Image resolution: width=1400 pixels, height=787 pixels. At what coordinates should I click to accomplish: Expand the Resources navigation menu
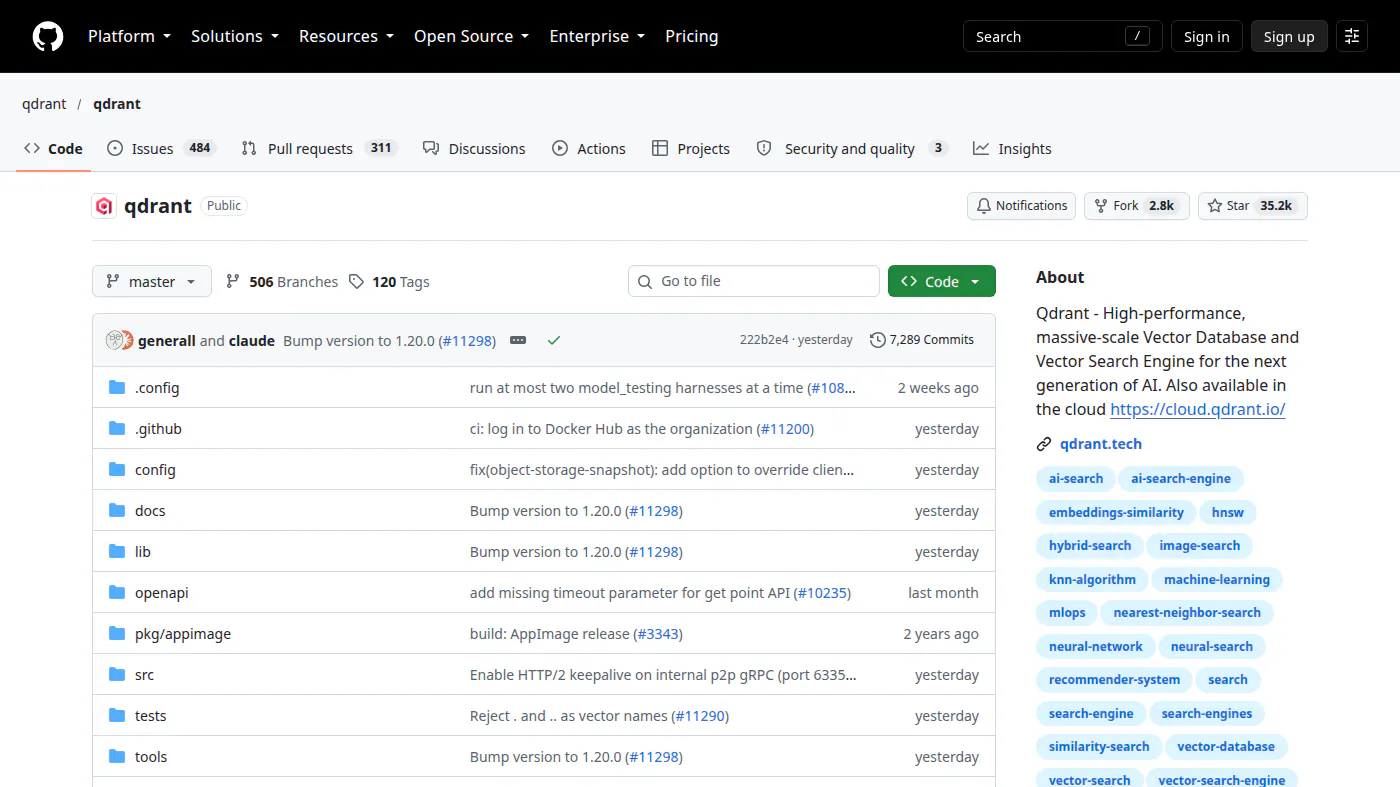coord(346,36)
